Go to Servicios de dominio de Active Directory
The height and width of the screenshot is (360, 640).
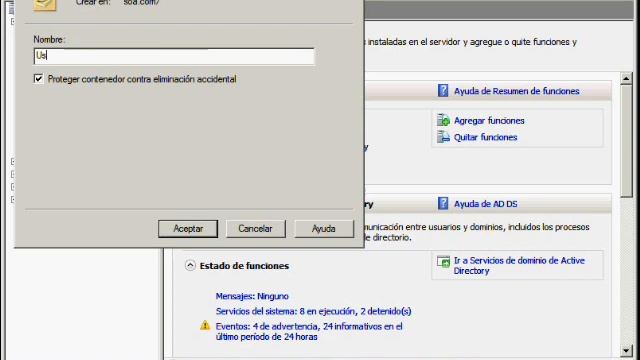coord(519,266)
